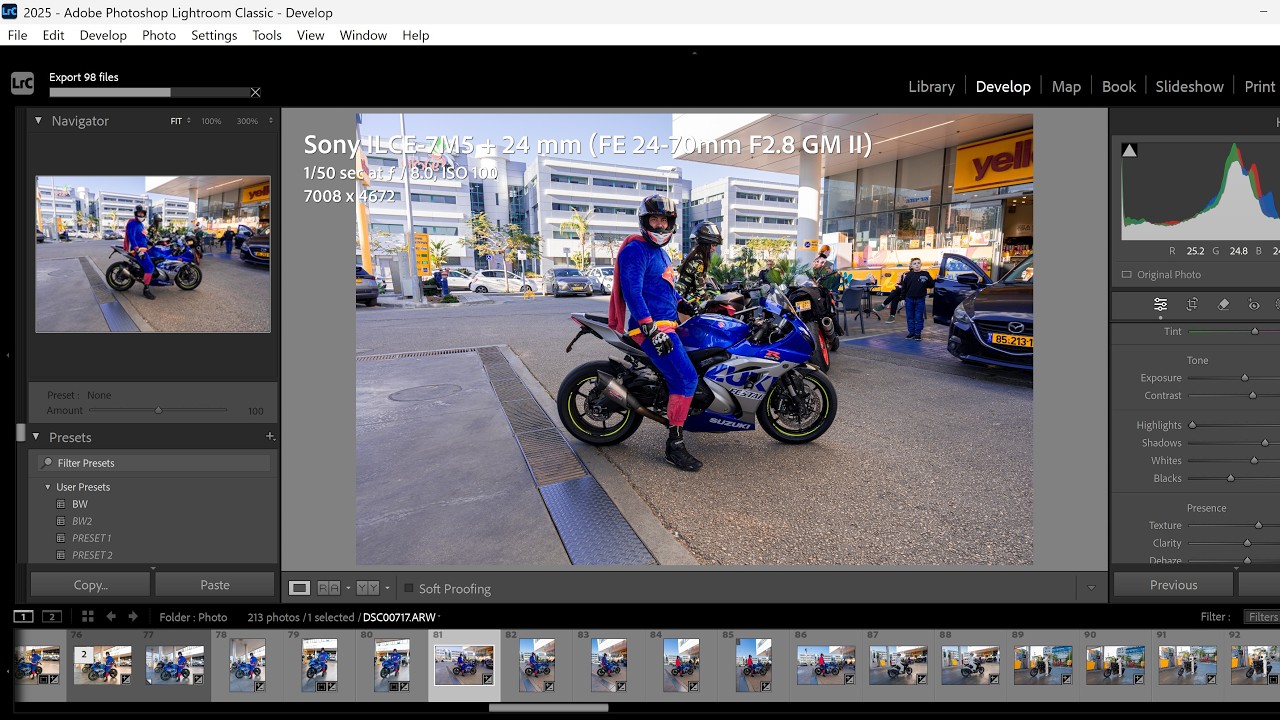This screenshot has width=1280, height=720.
Task: Open the Before/After view options dropdown arrow
Action: click(387, 588)
